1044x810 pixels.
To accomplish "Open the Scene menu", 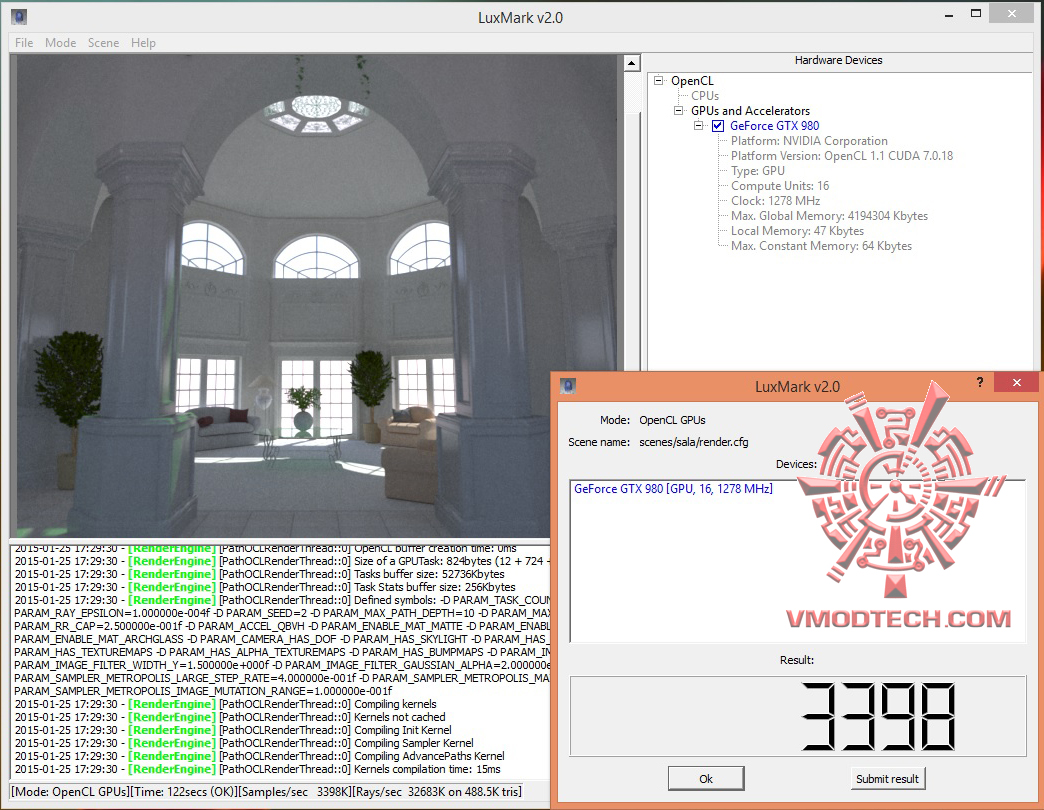I will click(x=103, y=43).
